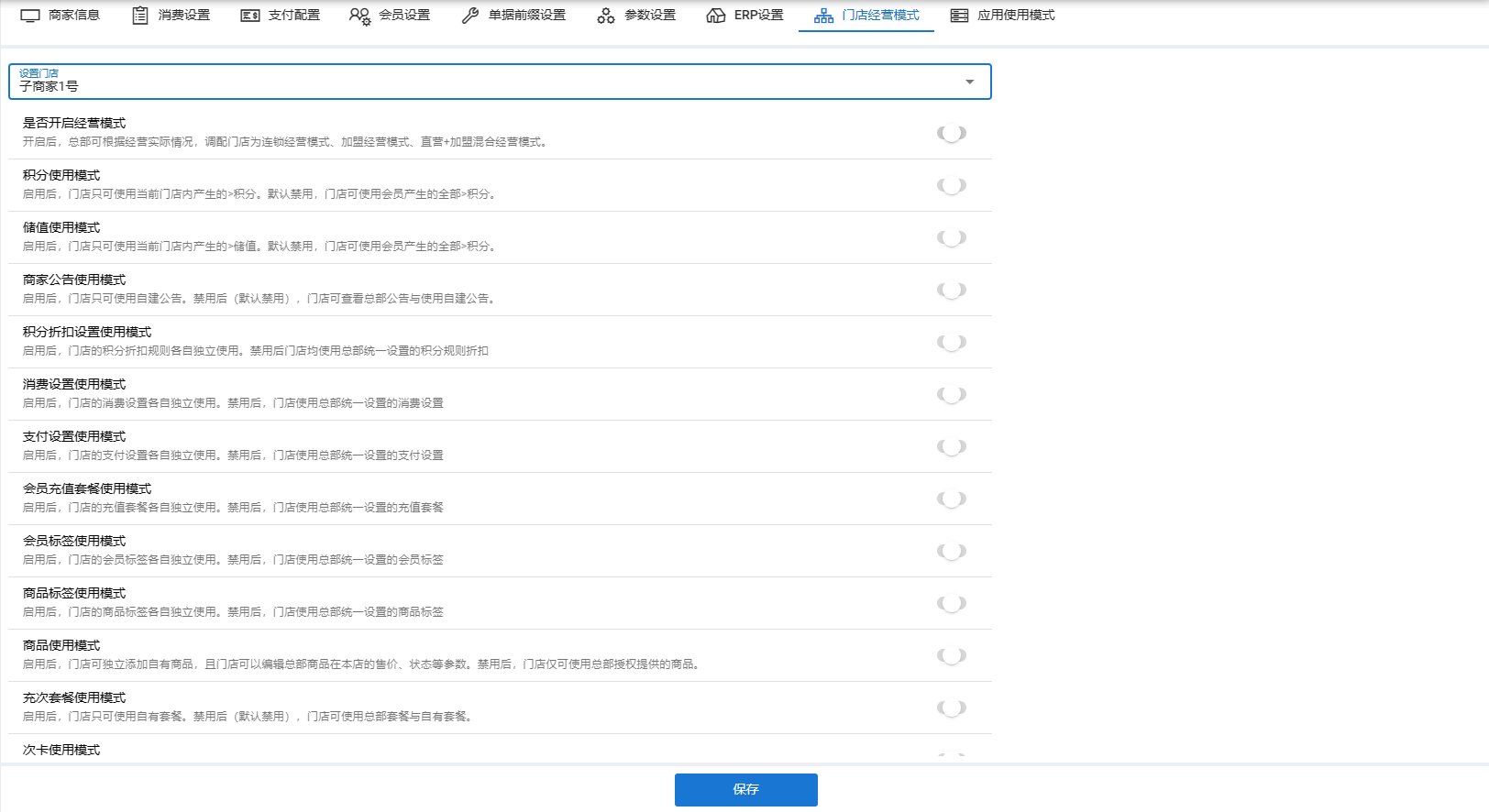The height and width of the screenshot is (812, 1489).
Task: Click the description under 充次套餐使用模式
Action: point(249,717)
